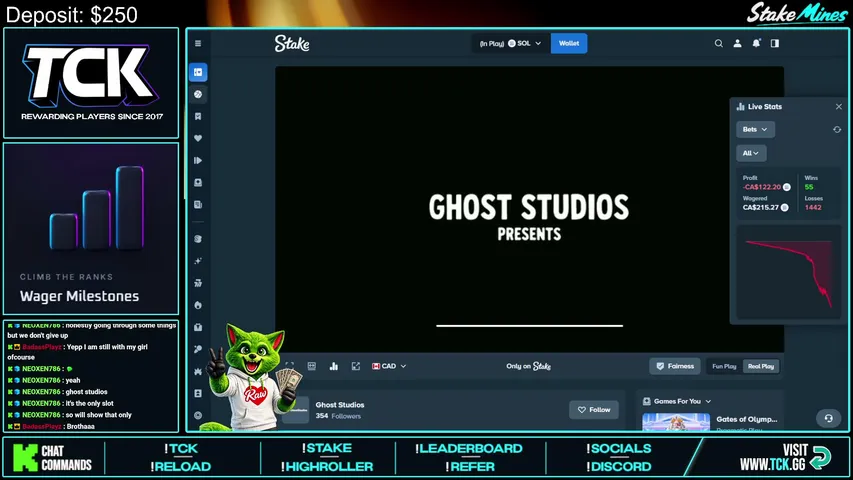853x480 pixels.
Task: Click the -CA$122.20 profit value
Action: (x=762, y=187)
